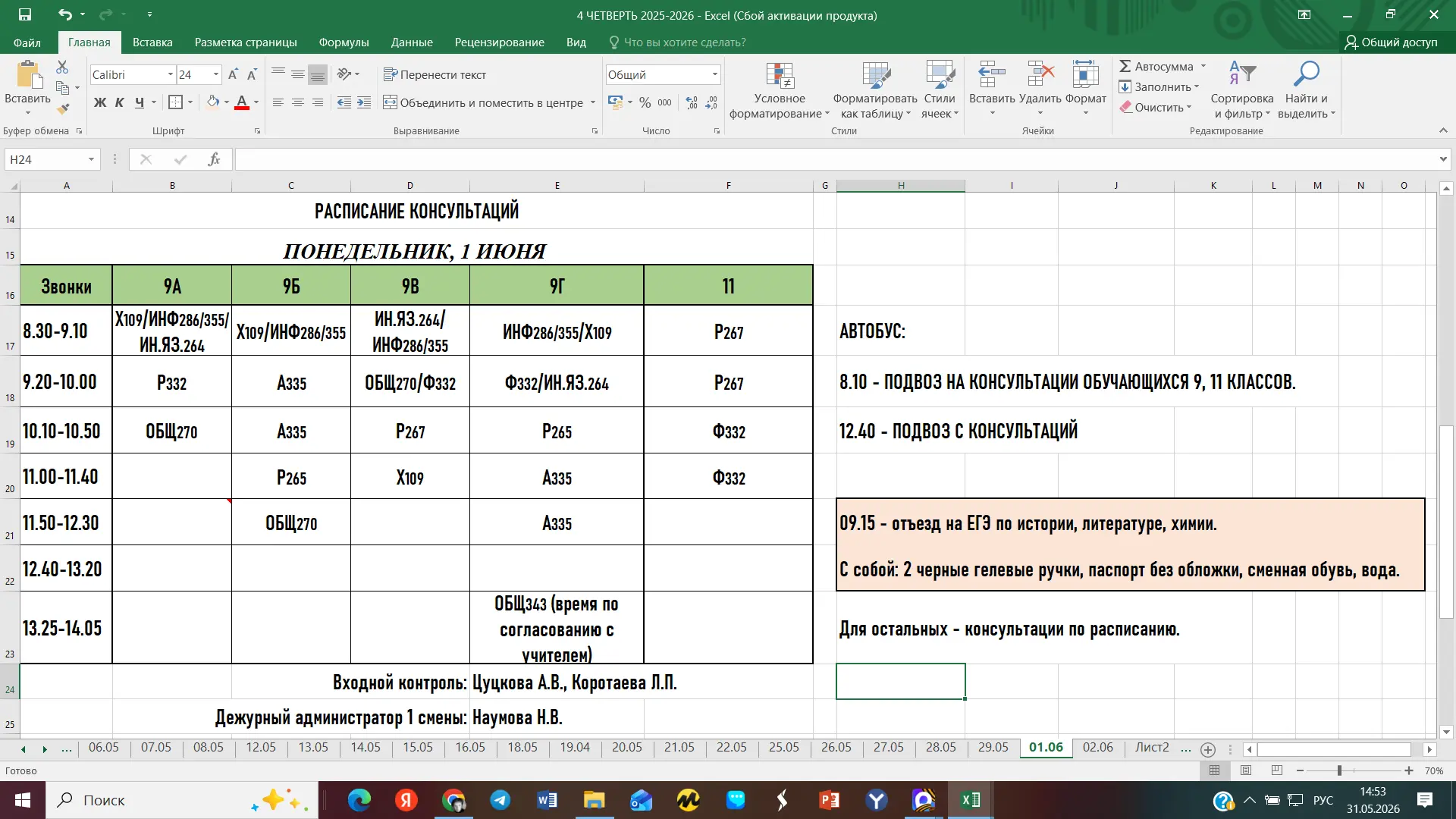This screenshot has width=1456, height=819.
Task: Apply cell borders icon
Action: coord(175,102)
